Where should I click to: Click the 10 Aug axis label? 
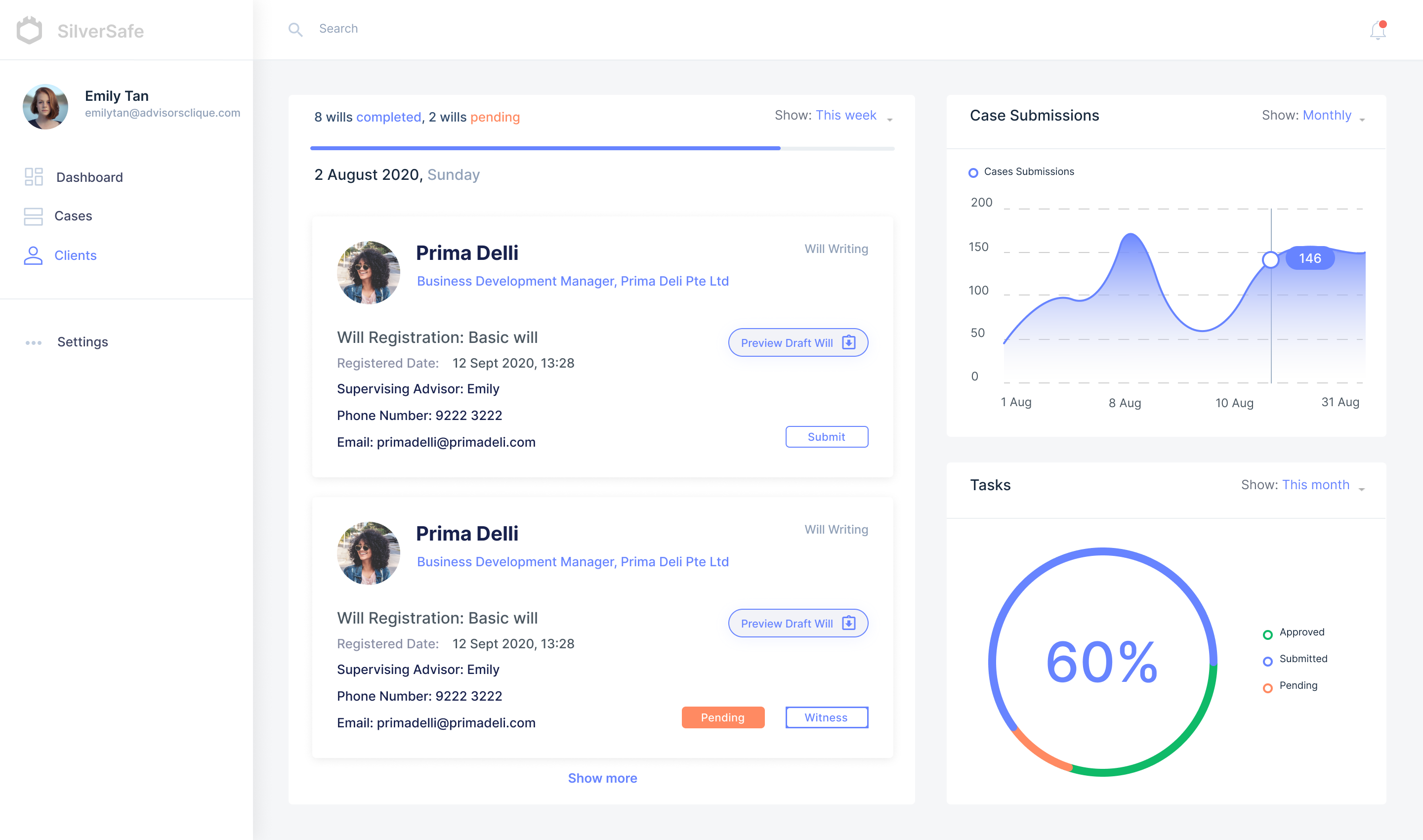1235,403
